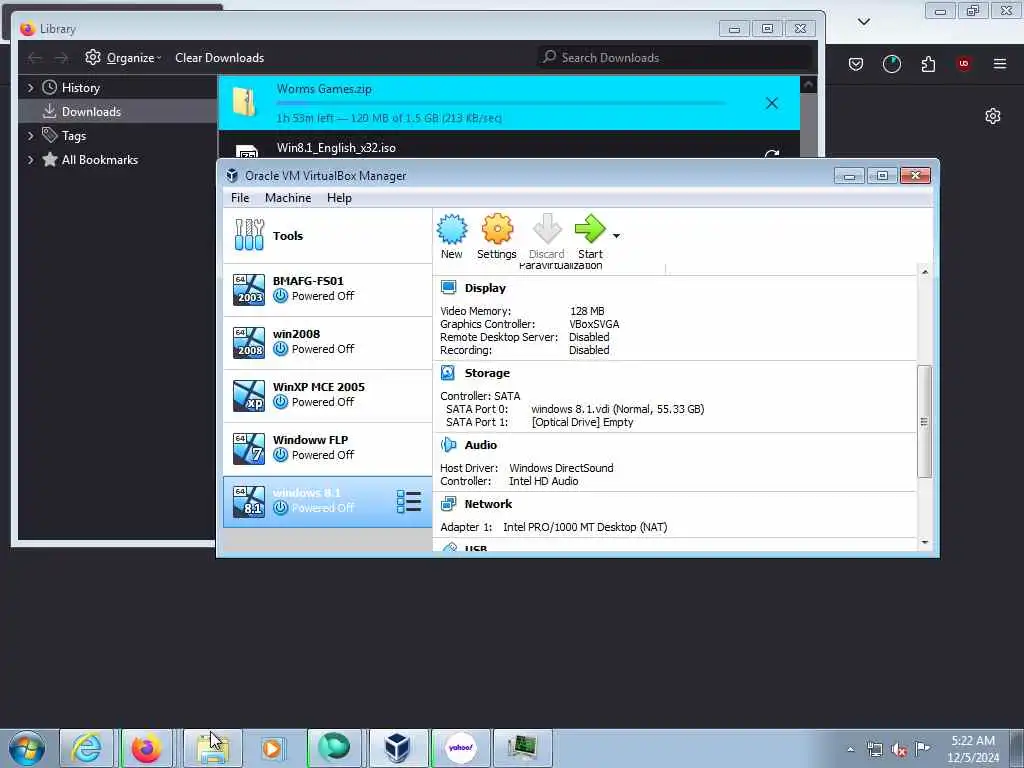Click the Storage disk icon

(x=448, y=372)
